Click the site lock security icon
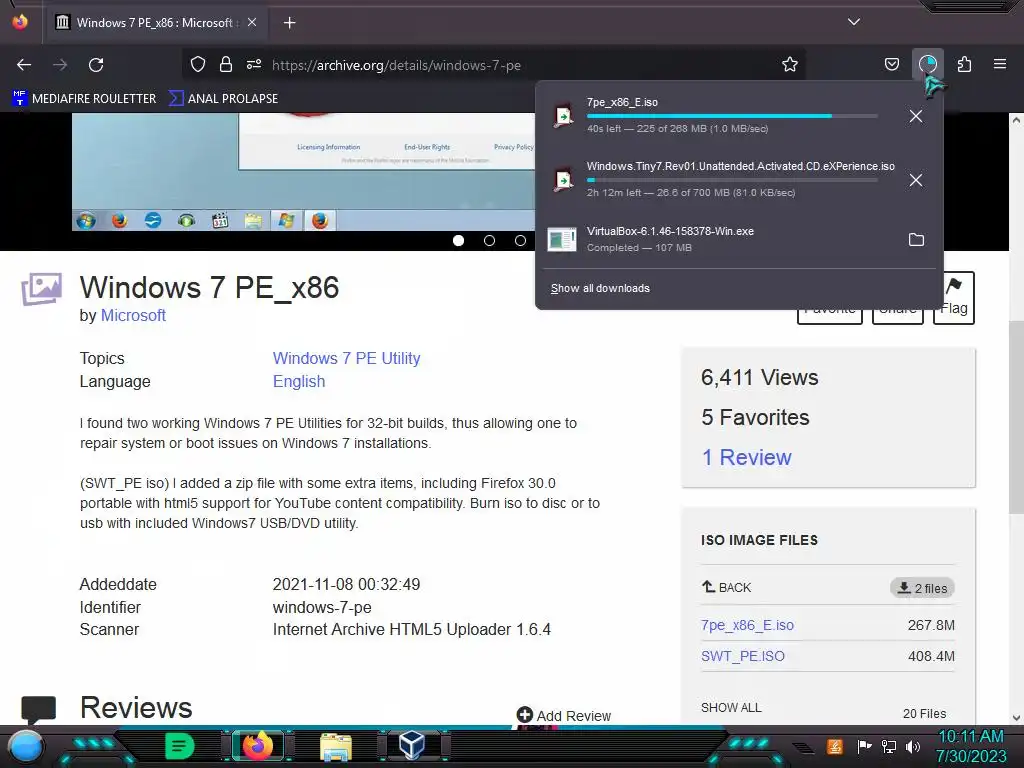Image resolution: width=1024 pixels, height=768 pixels. coord(226,65)
